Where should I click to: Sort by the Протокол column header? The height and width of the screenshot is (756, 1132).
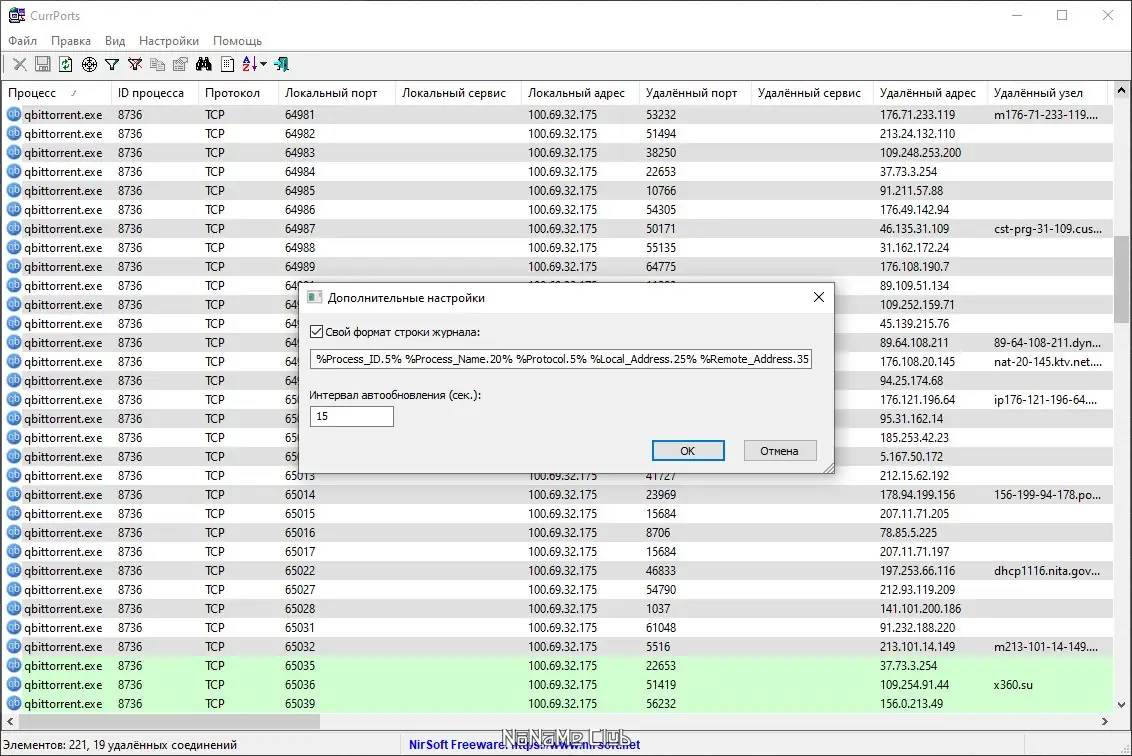[238, 92]
